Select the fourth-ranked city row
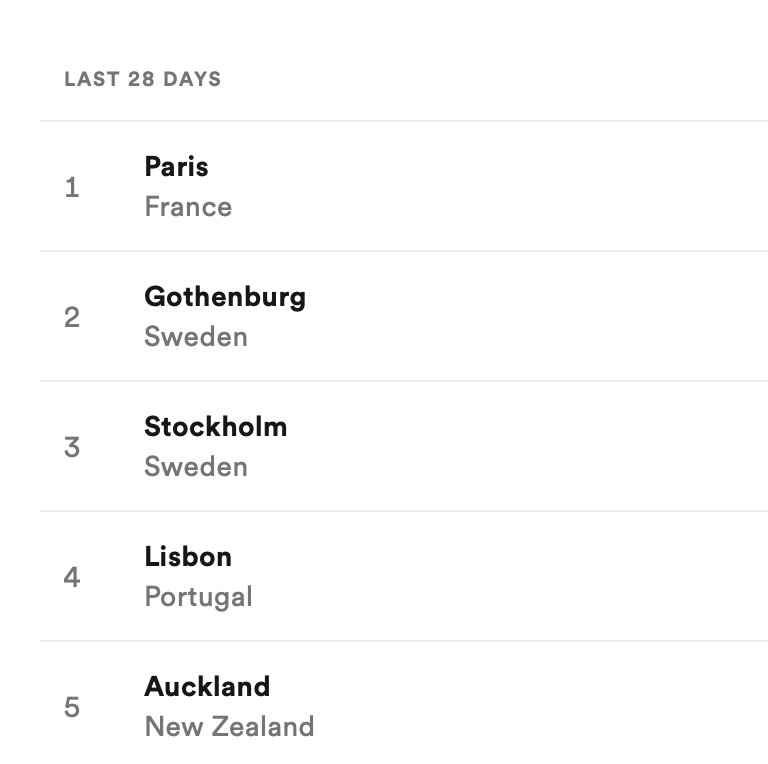The height and width of the screenshot is (764, 768). click(404, 576)
